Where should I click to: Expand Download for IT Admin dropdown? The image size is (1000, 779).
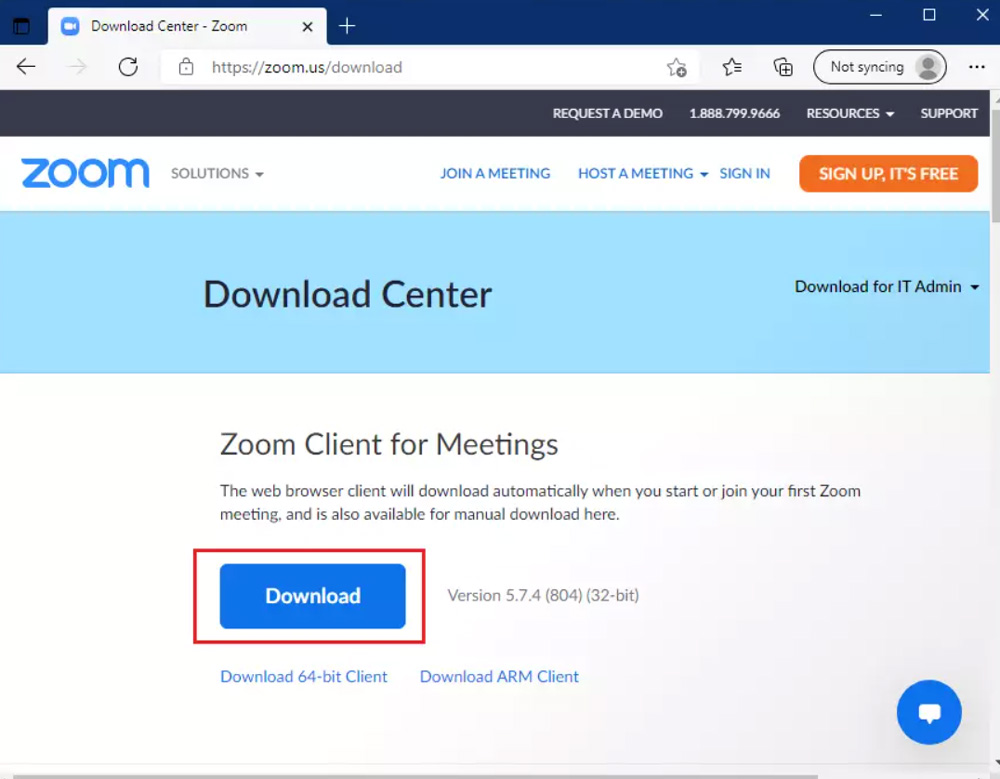point(886,286)
